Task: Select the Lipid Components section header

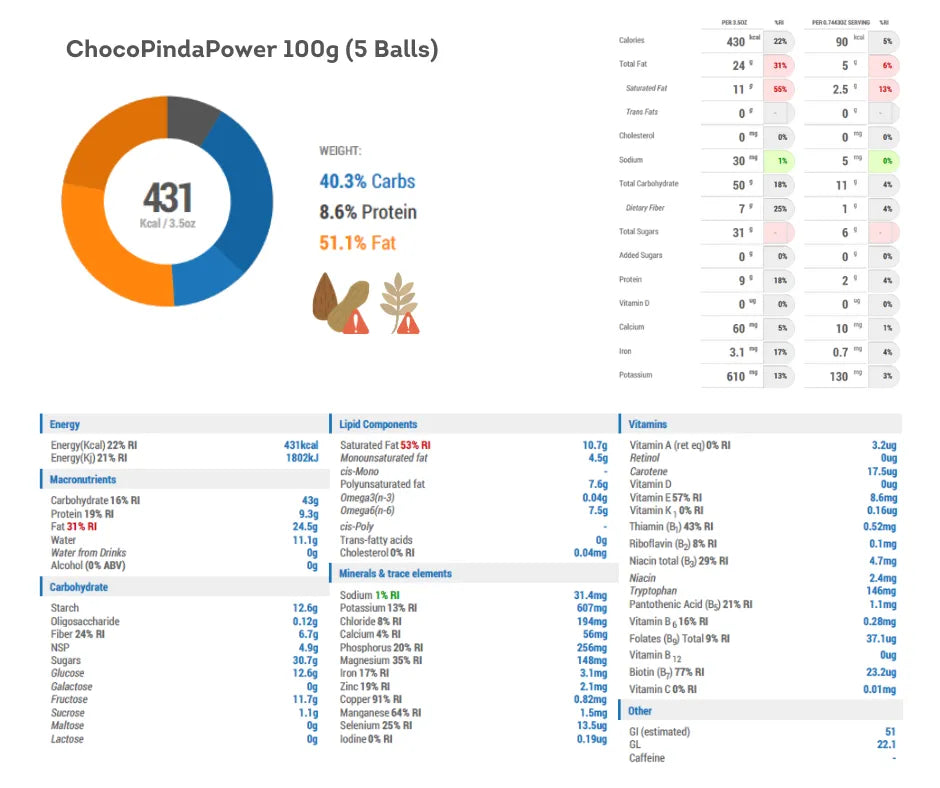Action: (378, 425)
